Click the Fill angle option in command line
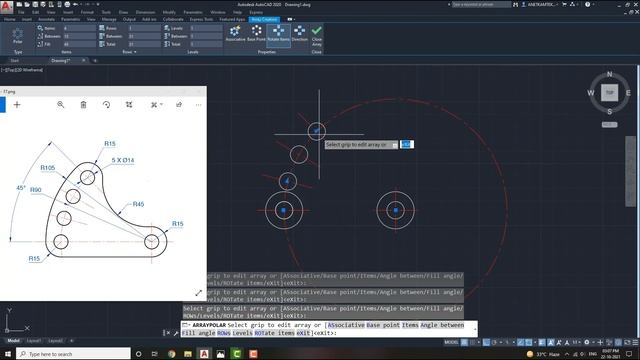 (x=198, y=333)
